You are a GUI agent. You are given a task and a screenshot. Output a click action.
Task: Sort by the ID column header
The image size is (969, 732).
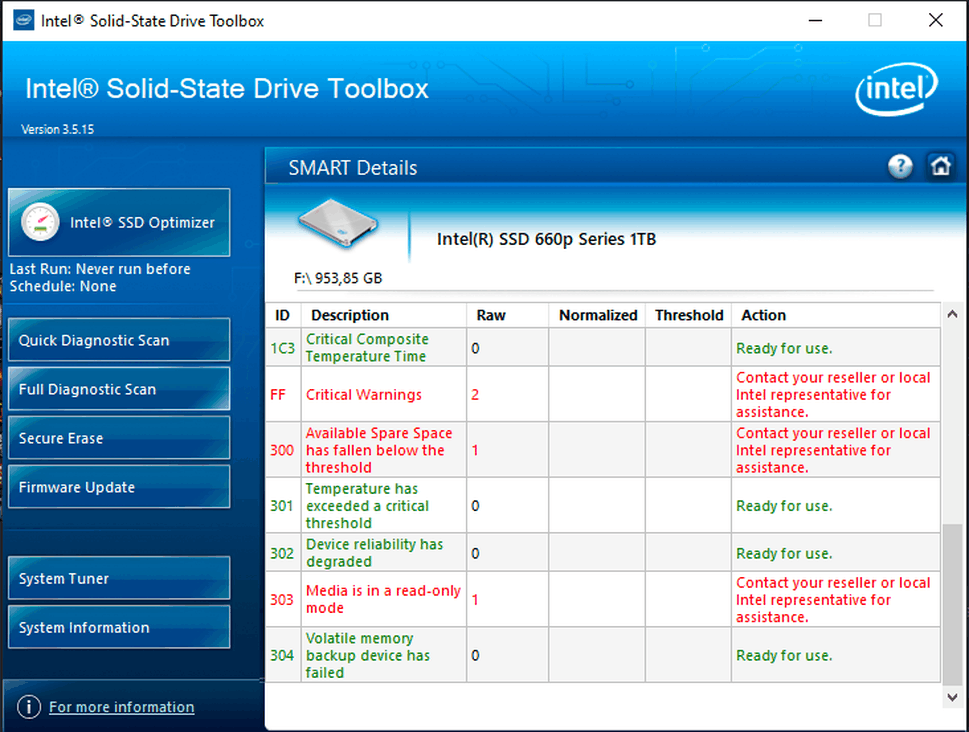click(x=284, y=315)
